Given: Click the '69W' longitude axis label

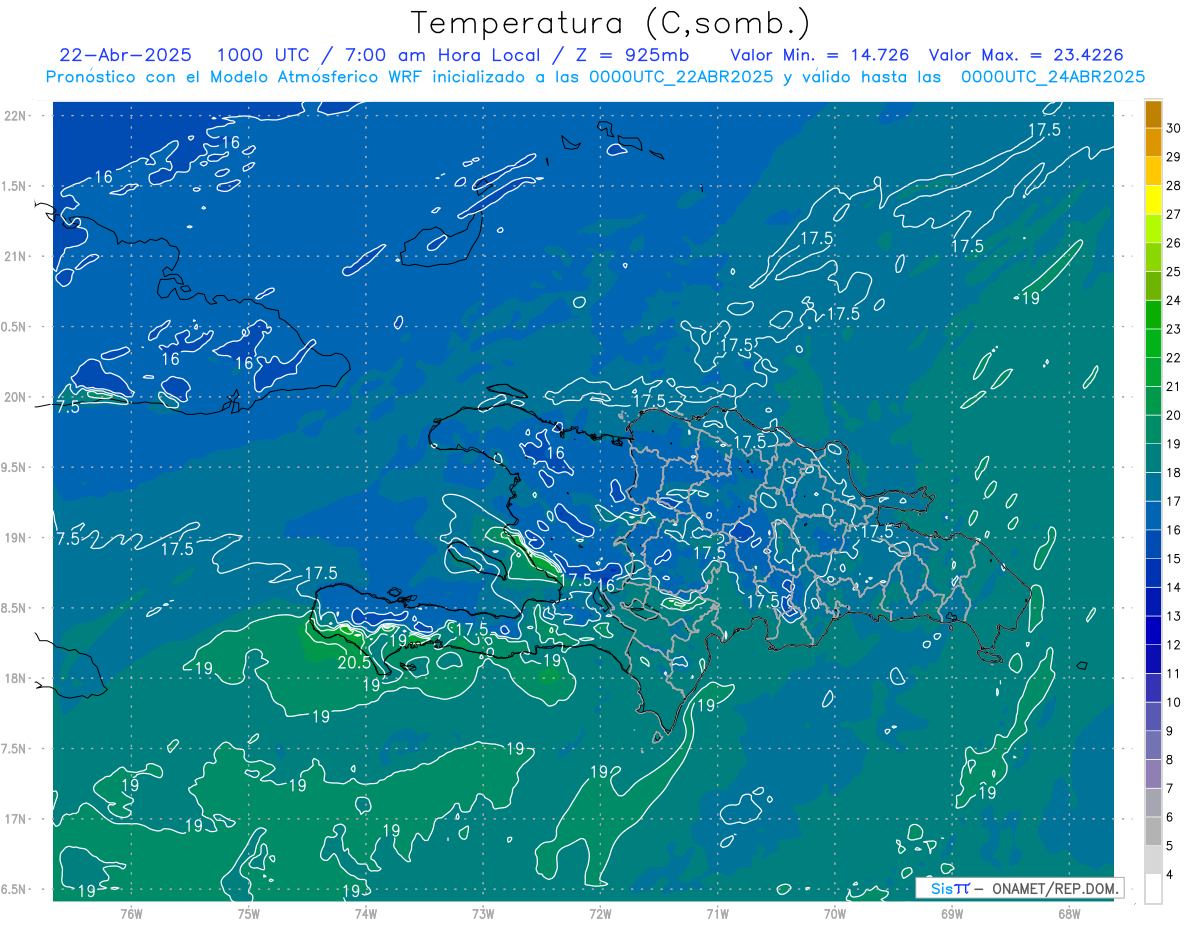Looking at the screenshot, I should point(952,913).
